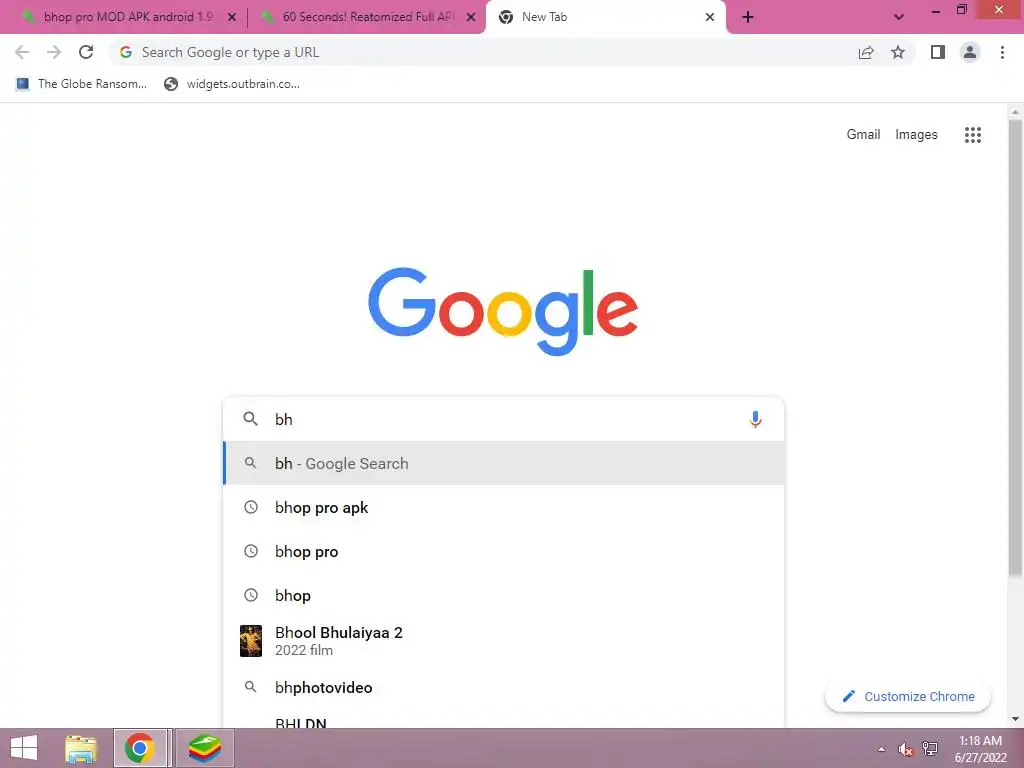
Task: Switch to 60 Seconds! Reatomized tab
Action: 367,17
